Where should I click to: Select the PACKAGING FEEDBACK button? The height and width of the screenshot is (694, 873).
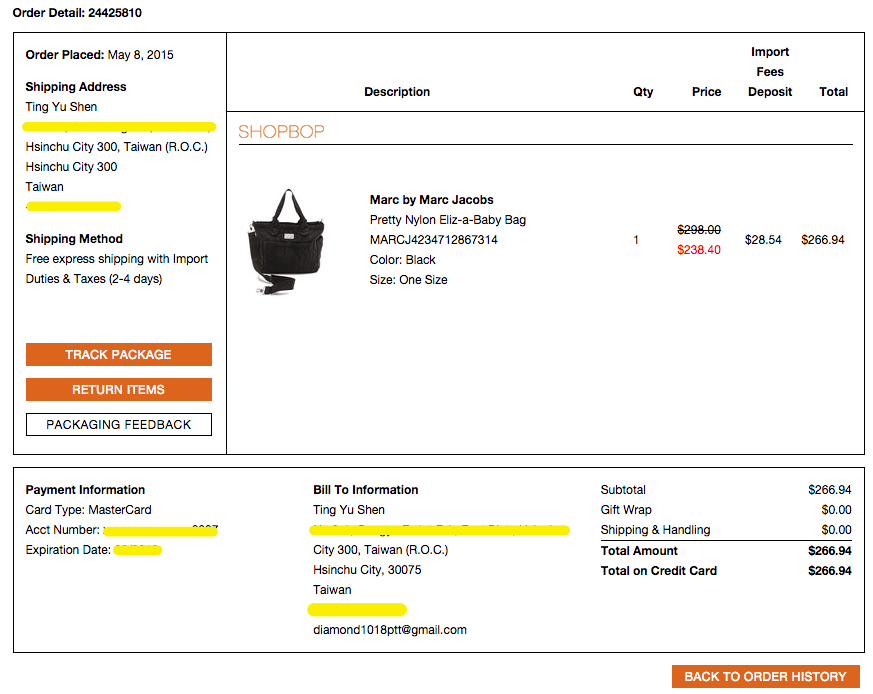coord(119,424)
